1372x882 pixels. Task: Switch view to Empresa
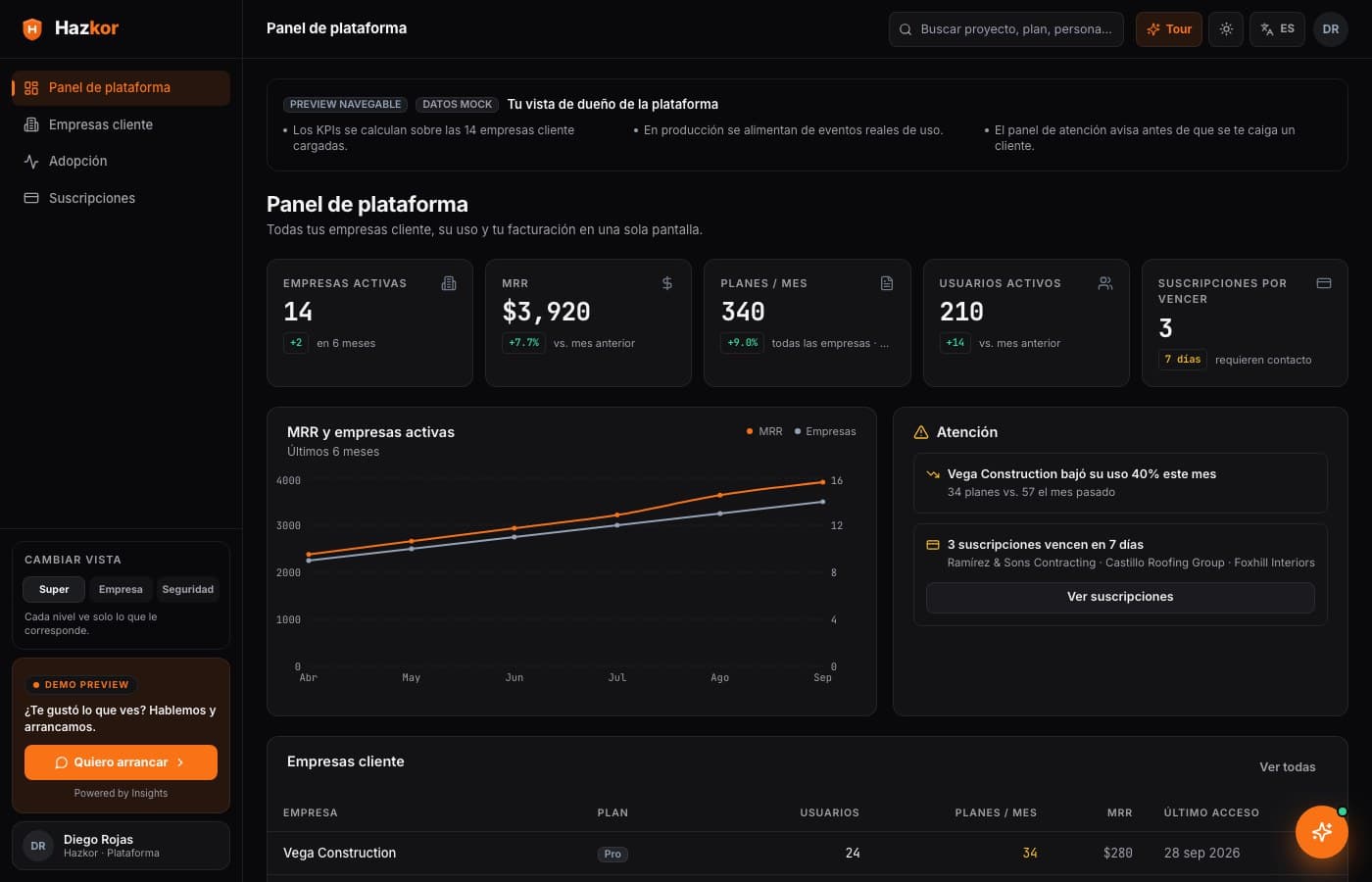(x=121, y=590)
